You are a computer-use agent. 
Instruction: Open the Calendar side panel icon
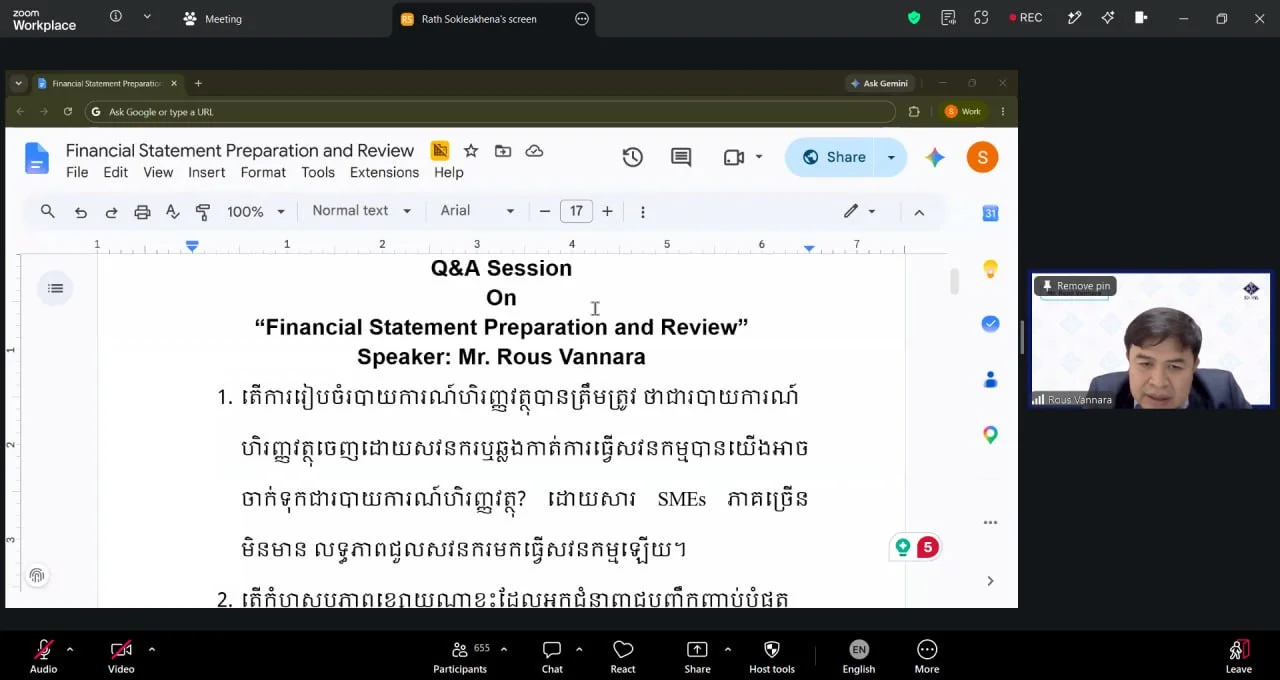click(x=990, y=213)
